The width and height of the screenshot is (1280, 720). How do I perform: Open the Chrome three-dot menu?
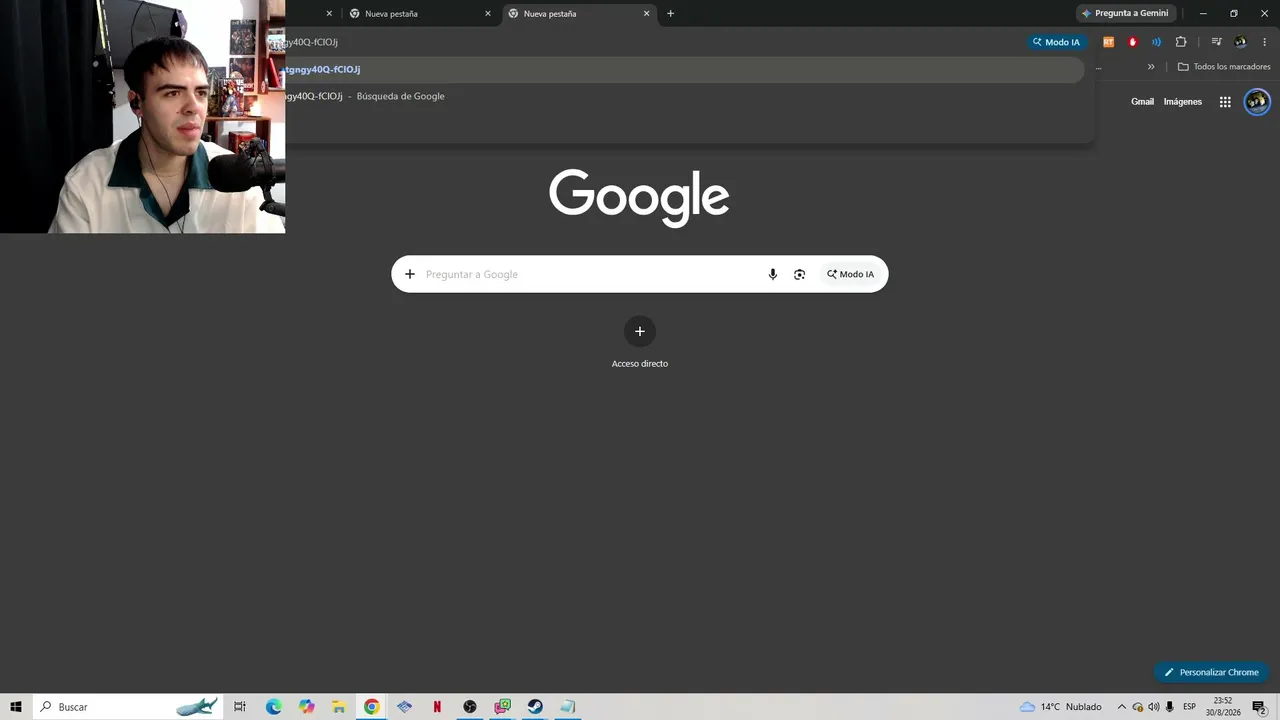[1265, 42]
